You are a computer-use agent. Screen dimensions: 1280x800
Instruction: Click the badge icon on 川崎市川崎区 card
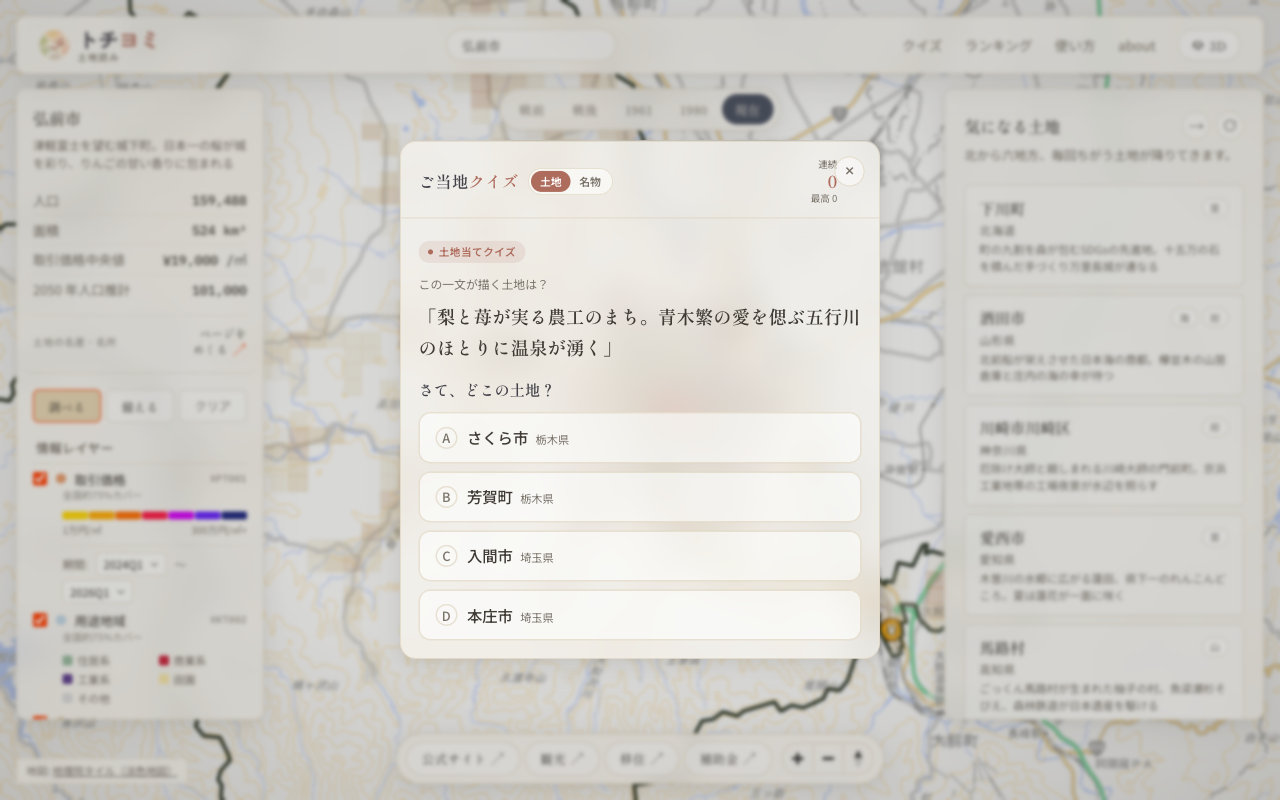coord(1215,427)
